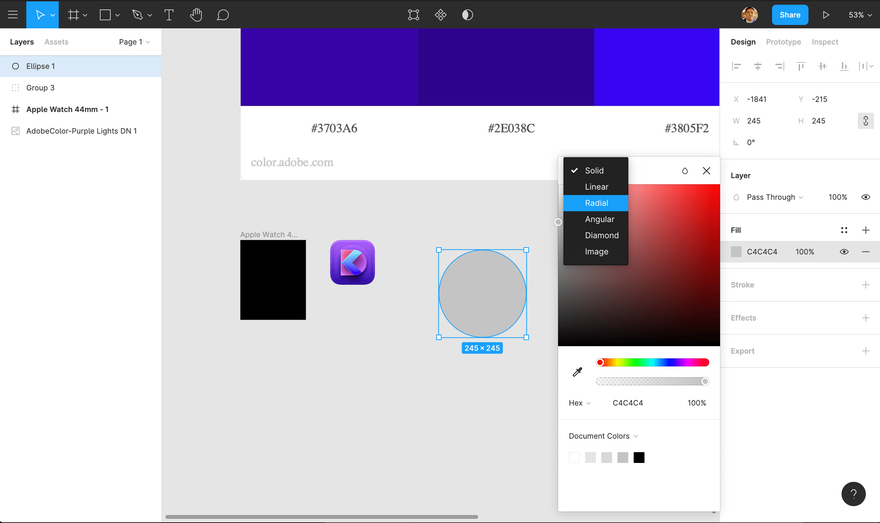This screenshot has height=523, width=880.
Task: Select the Text tool
Action: pos(168,15)
